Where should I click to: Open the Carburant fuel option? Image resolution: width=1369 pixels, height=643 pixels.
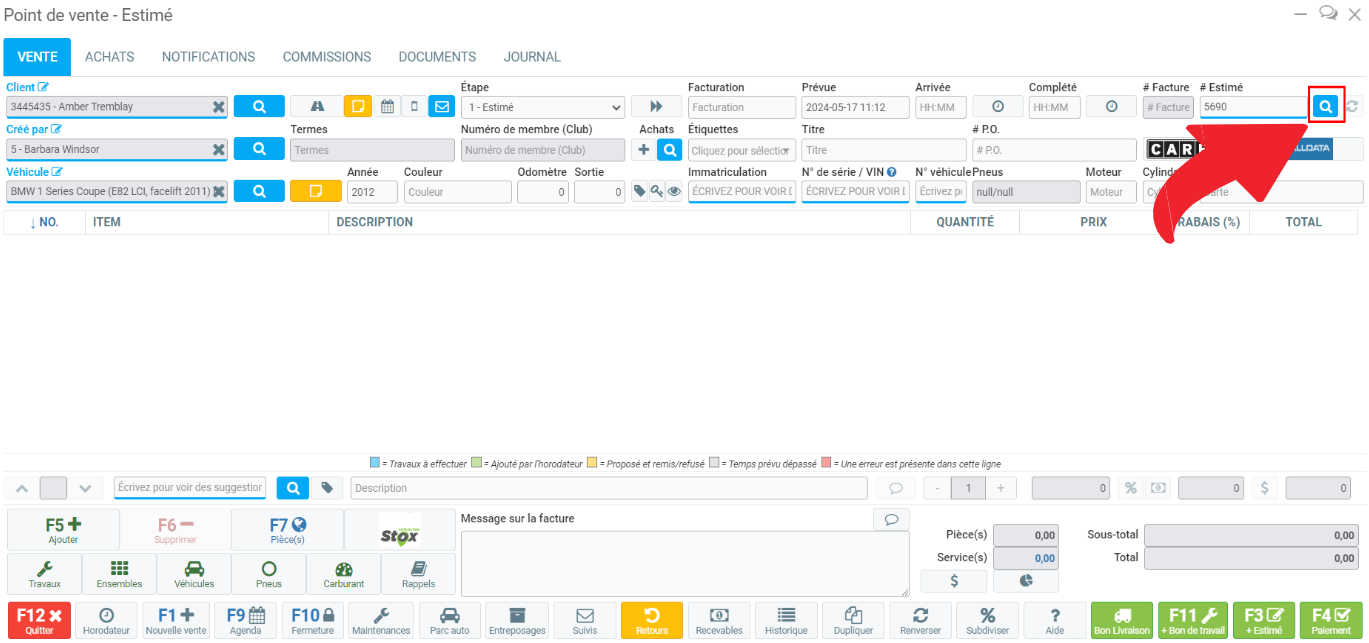pos(344,574)
